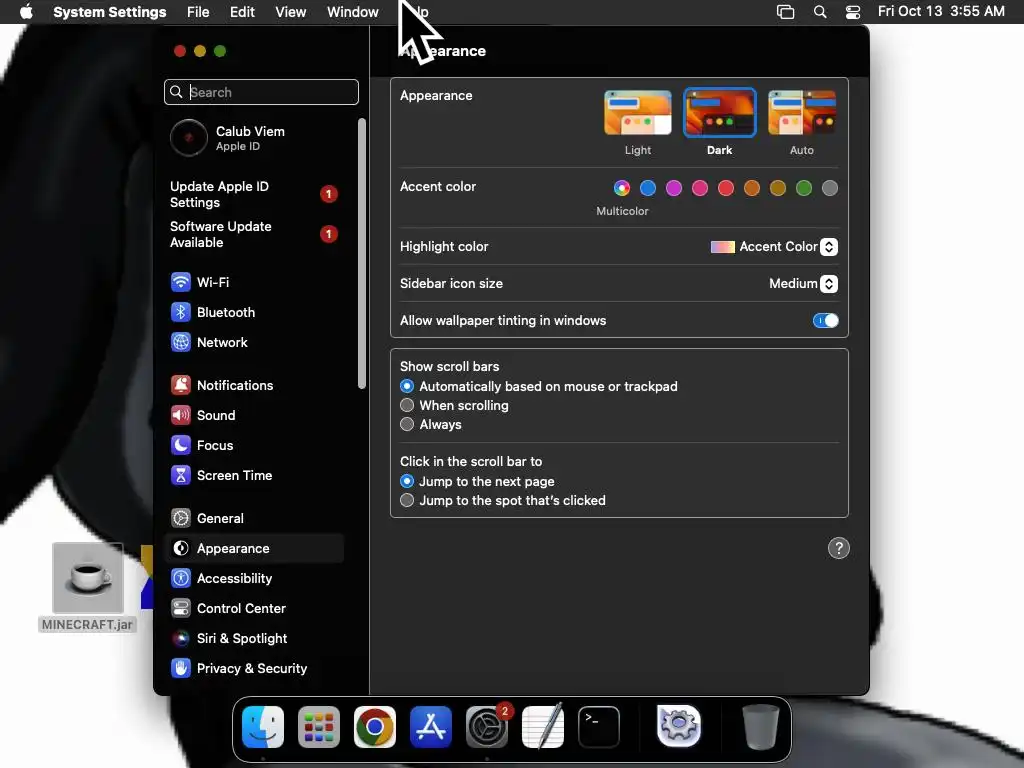Screen dimensions: 1024x768
Task: Open Screen Time settings
Action: [254, 475]
